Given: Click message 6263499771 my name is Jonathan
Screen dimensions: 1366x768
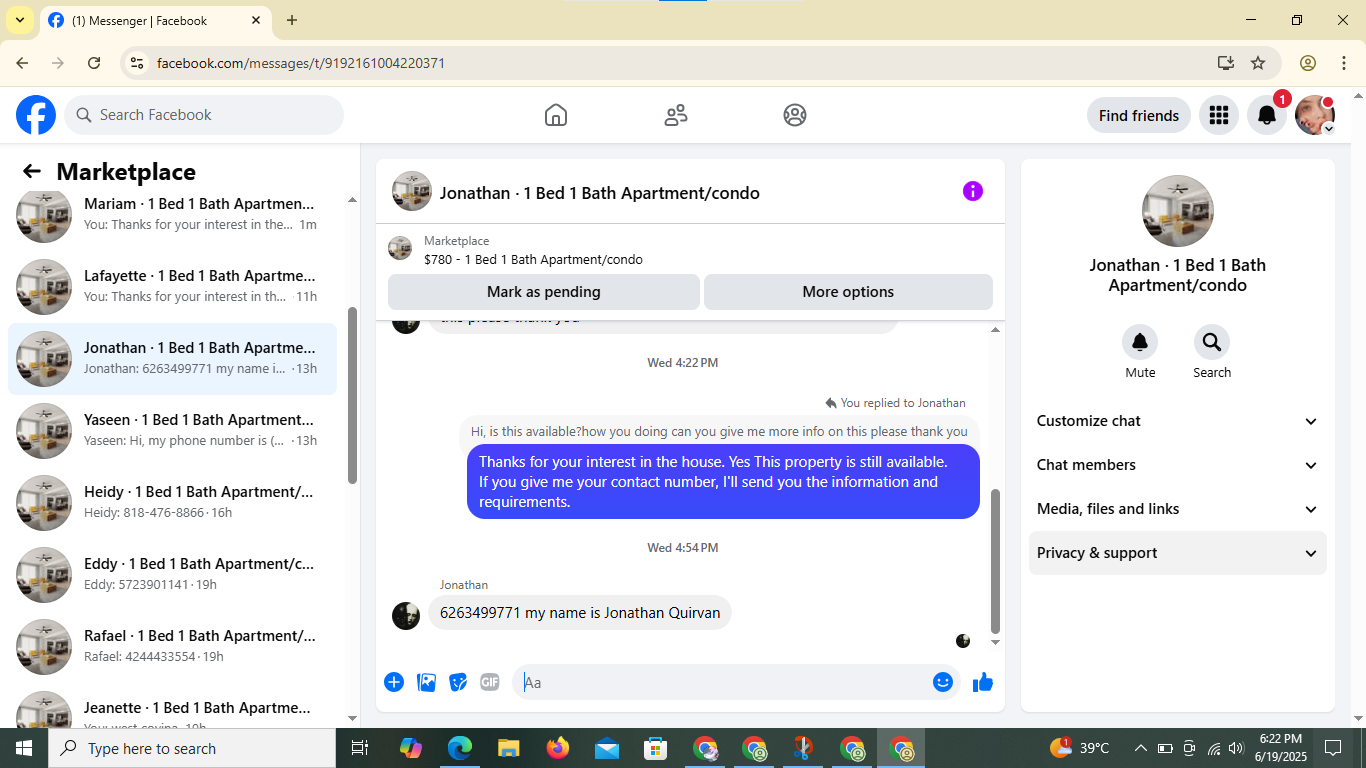Looking at the screenshot, I should (x=580, y=613).
